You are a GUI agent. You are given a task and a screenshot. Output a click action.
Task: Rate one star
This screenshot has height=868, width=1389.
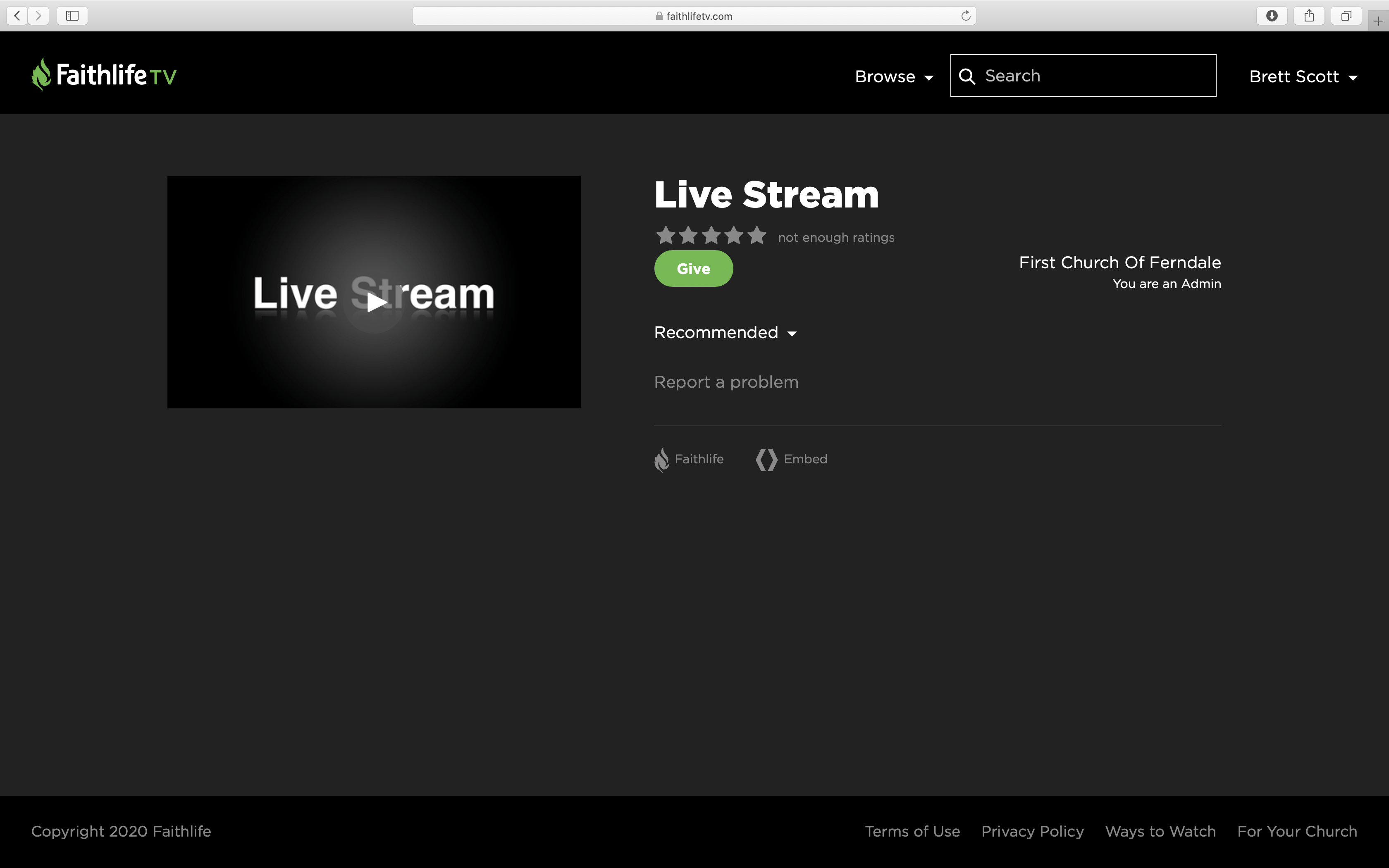pyautogui.click(x=665, y=235)
